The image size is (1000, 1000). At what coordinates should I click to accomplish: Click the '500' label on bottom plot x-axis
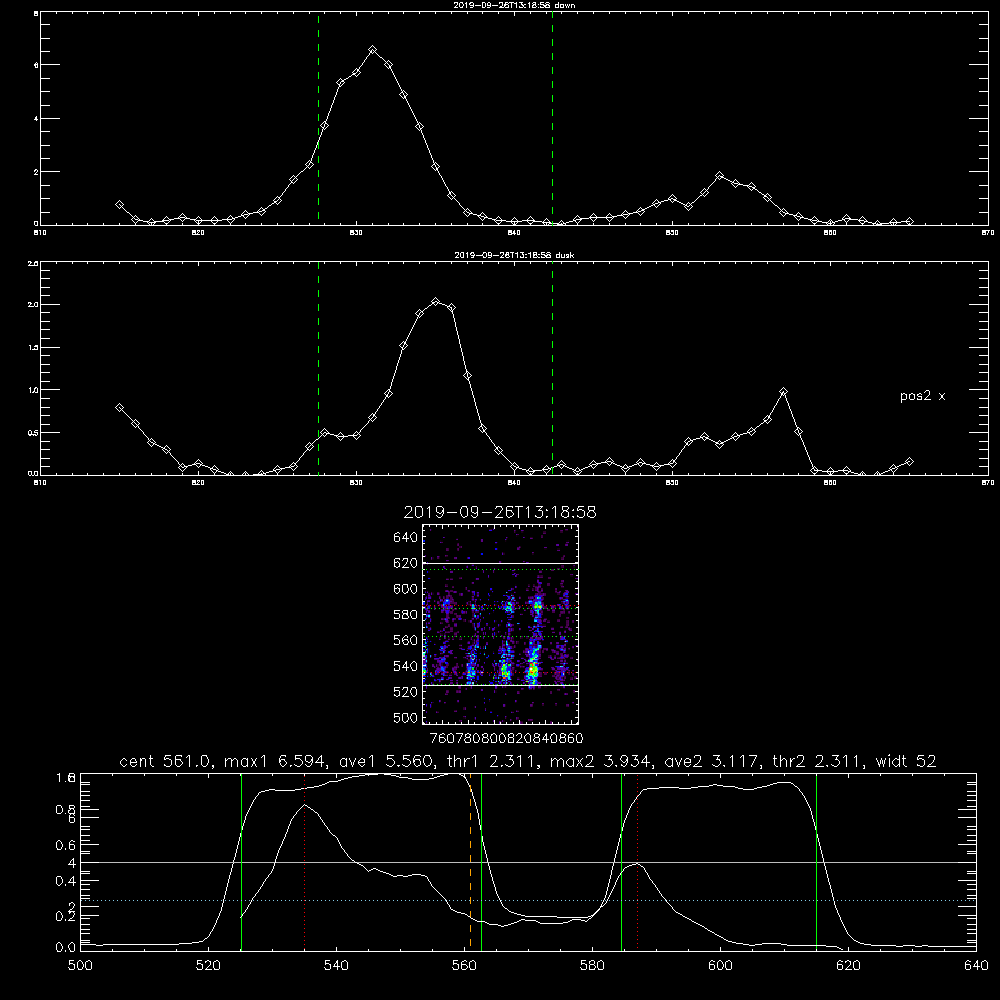tap(80, 966)
